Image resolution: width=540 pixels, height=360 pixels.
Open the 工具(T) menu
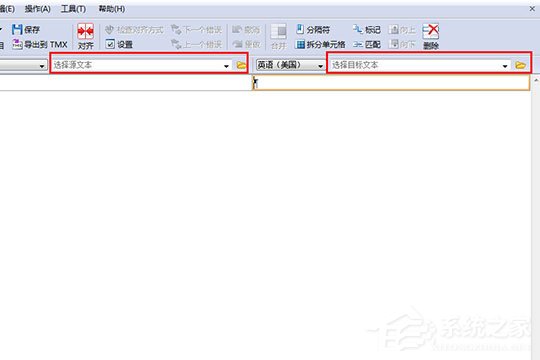click(x=73, y=9)
